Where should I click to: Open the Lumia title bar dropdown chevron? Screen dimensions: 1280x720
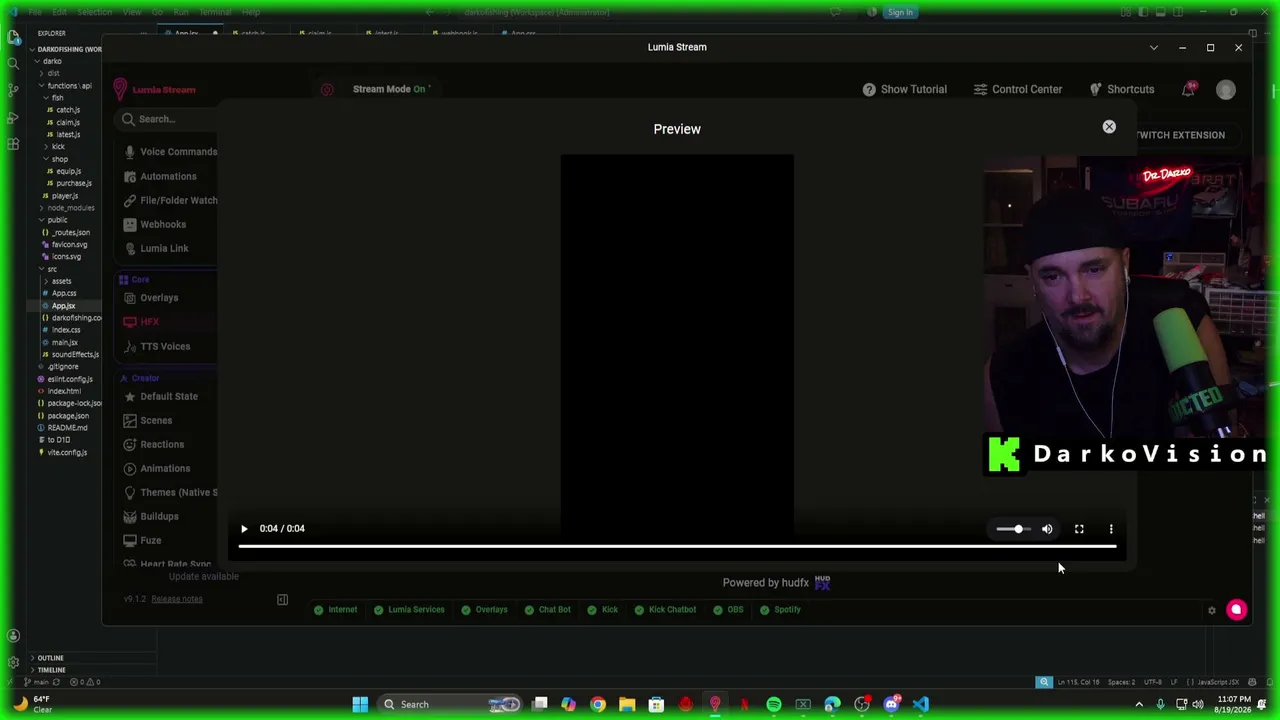(1154, 47)
